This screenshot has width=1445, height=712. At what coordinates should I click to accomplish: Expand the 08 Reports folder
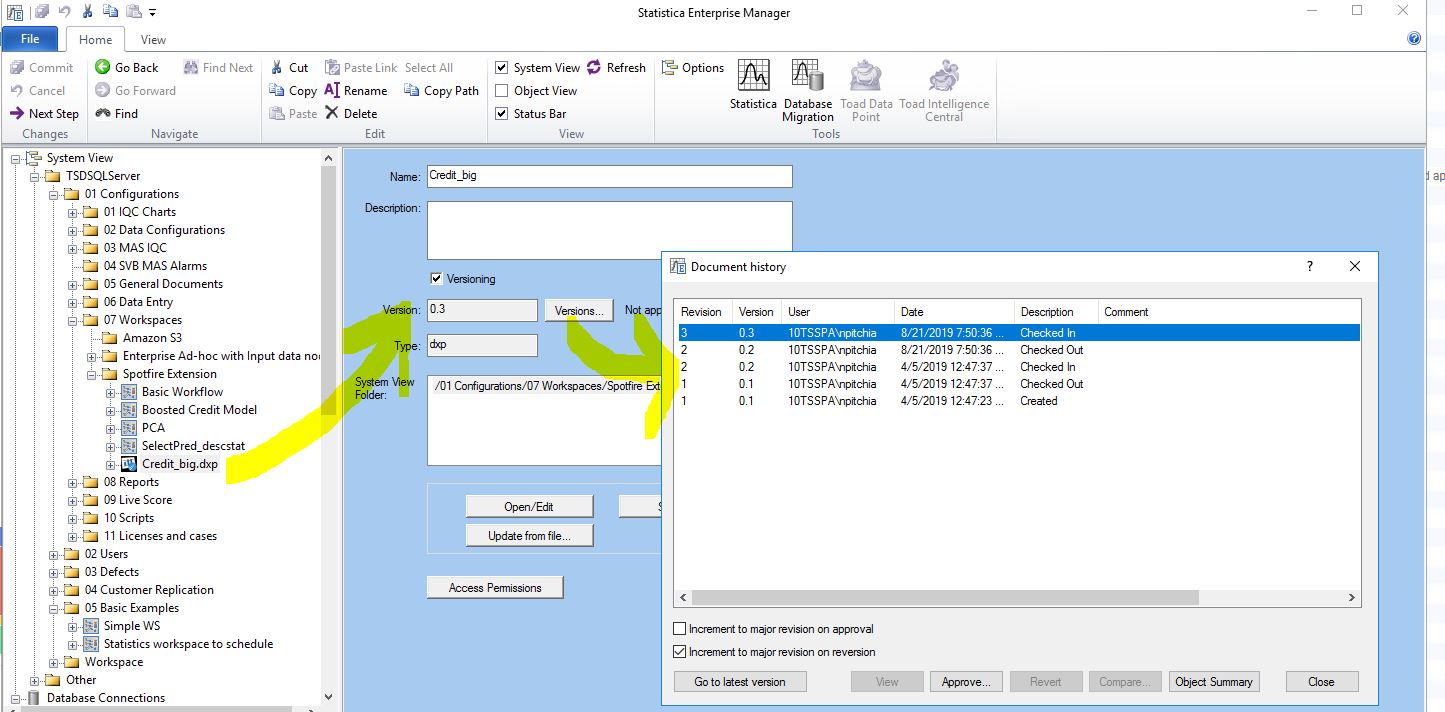click(x=73, y=482)
